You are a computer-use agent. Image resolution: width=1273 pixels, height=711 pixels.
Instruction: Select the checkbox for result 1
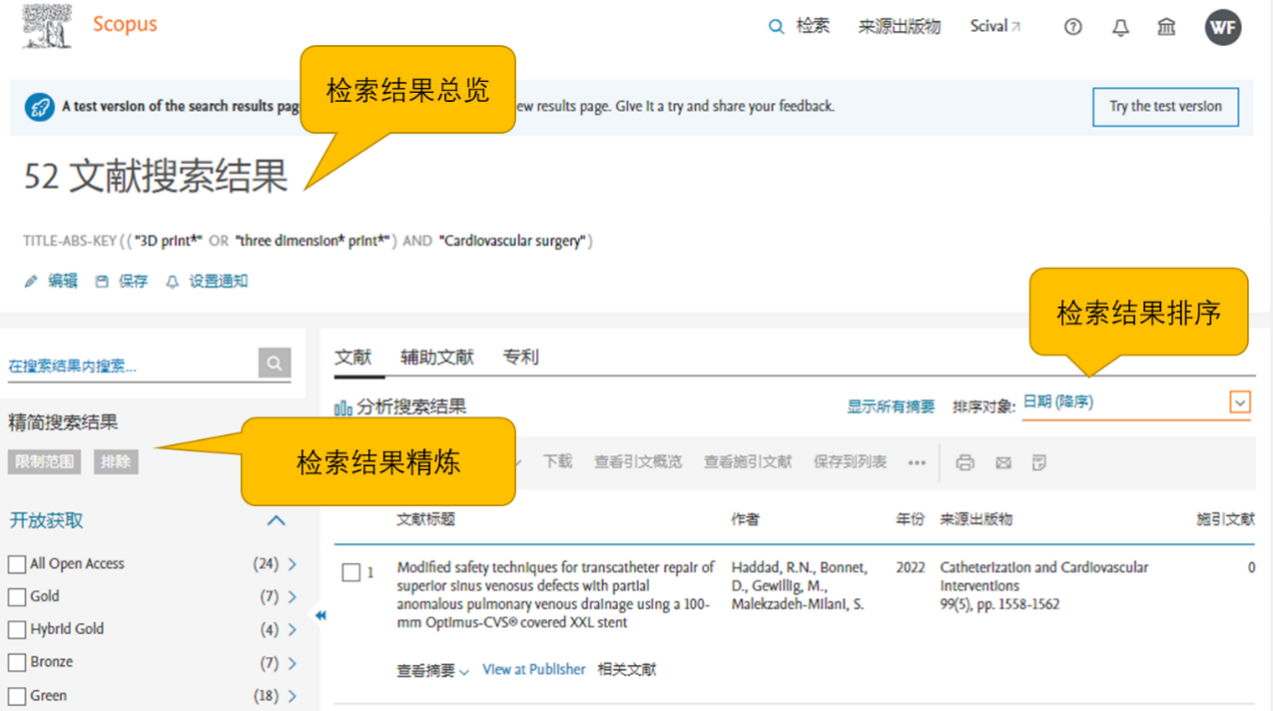[x=351, y=573]
